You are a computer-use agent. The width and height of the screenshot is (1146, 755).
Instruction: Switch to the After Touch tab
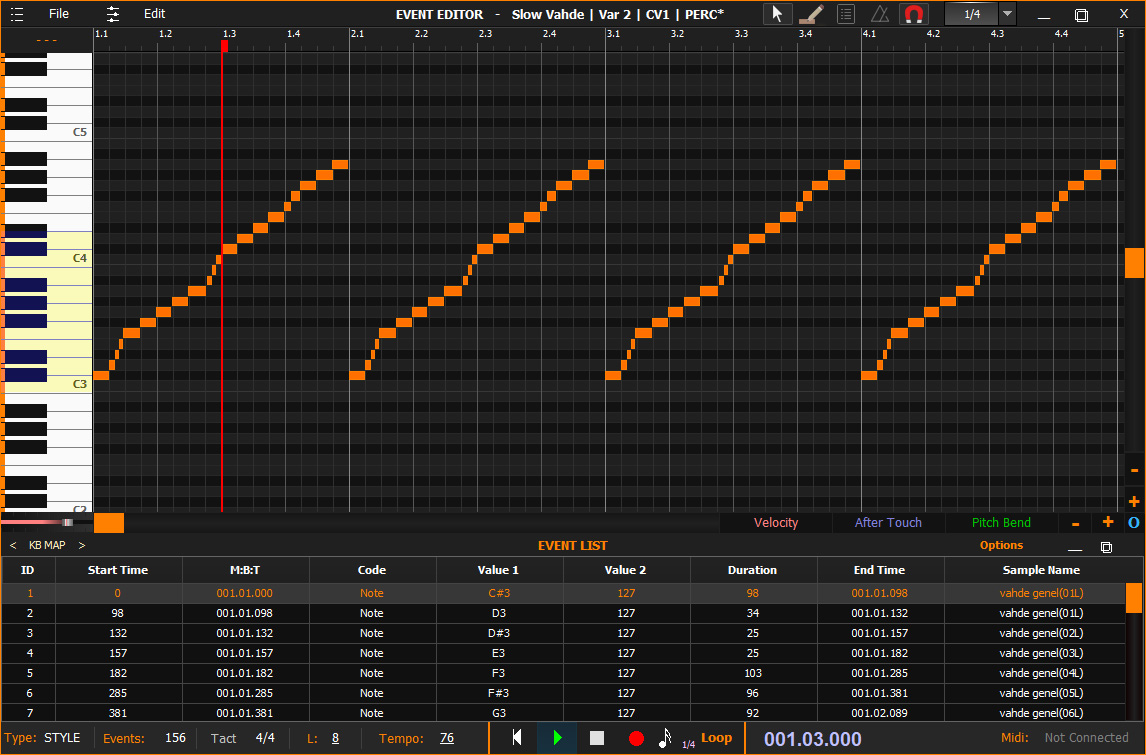pos(888,522)
